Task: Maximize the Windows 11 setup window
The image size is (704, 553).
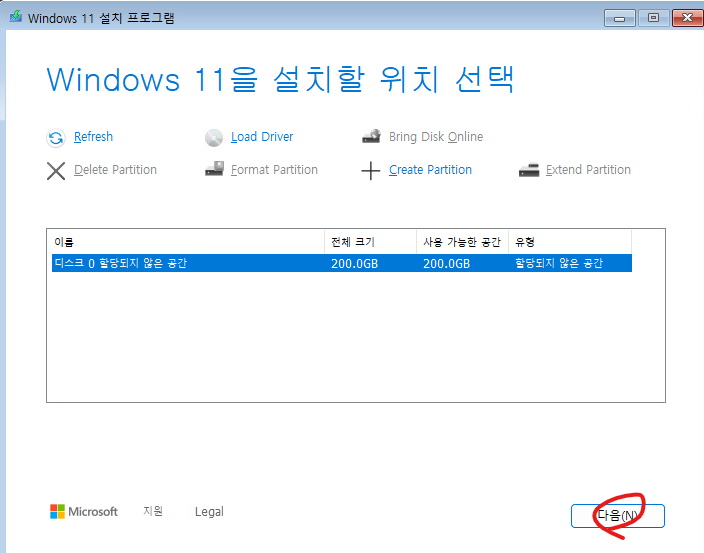Action: click(653, 18)
